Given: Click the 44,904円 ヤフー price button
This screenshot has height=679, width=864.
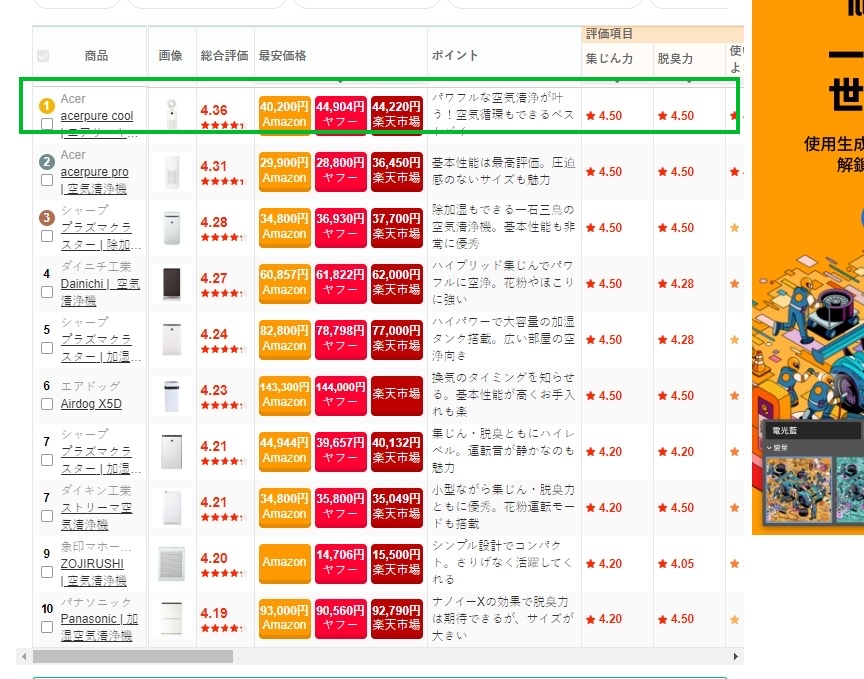Looking at the screenshot, I should pos(341,115).
